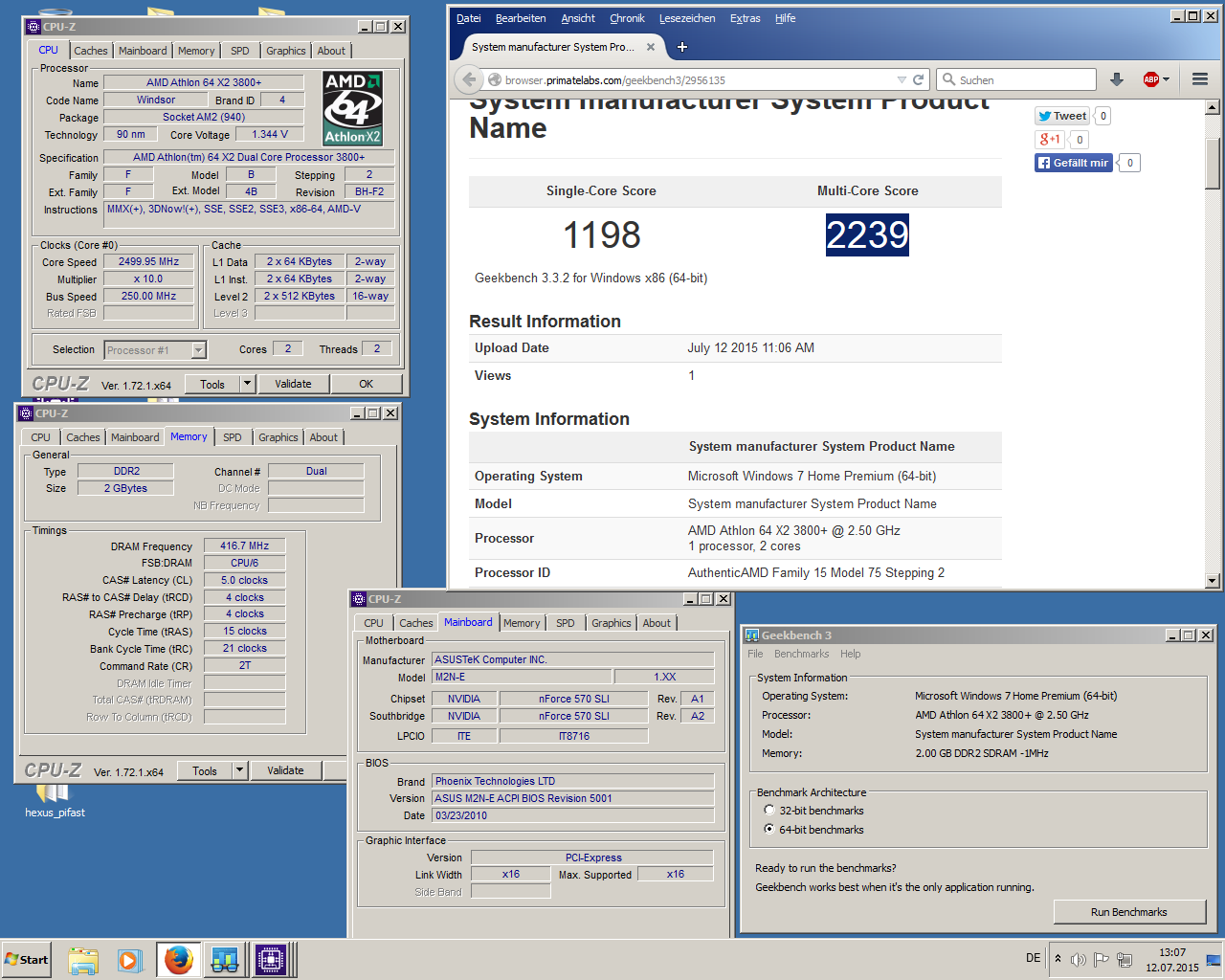This screenshot has width=1225, height=980.
Task: Click the single-core score 1198
Action: (601, 234)
